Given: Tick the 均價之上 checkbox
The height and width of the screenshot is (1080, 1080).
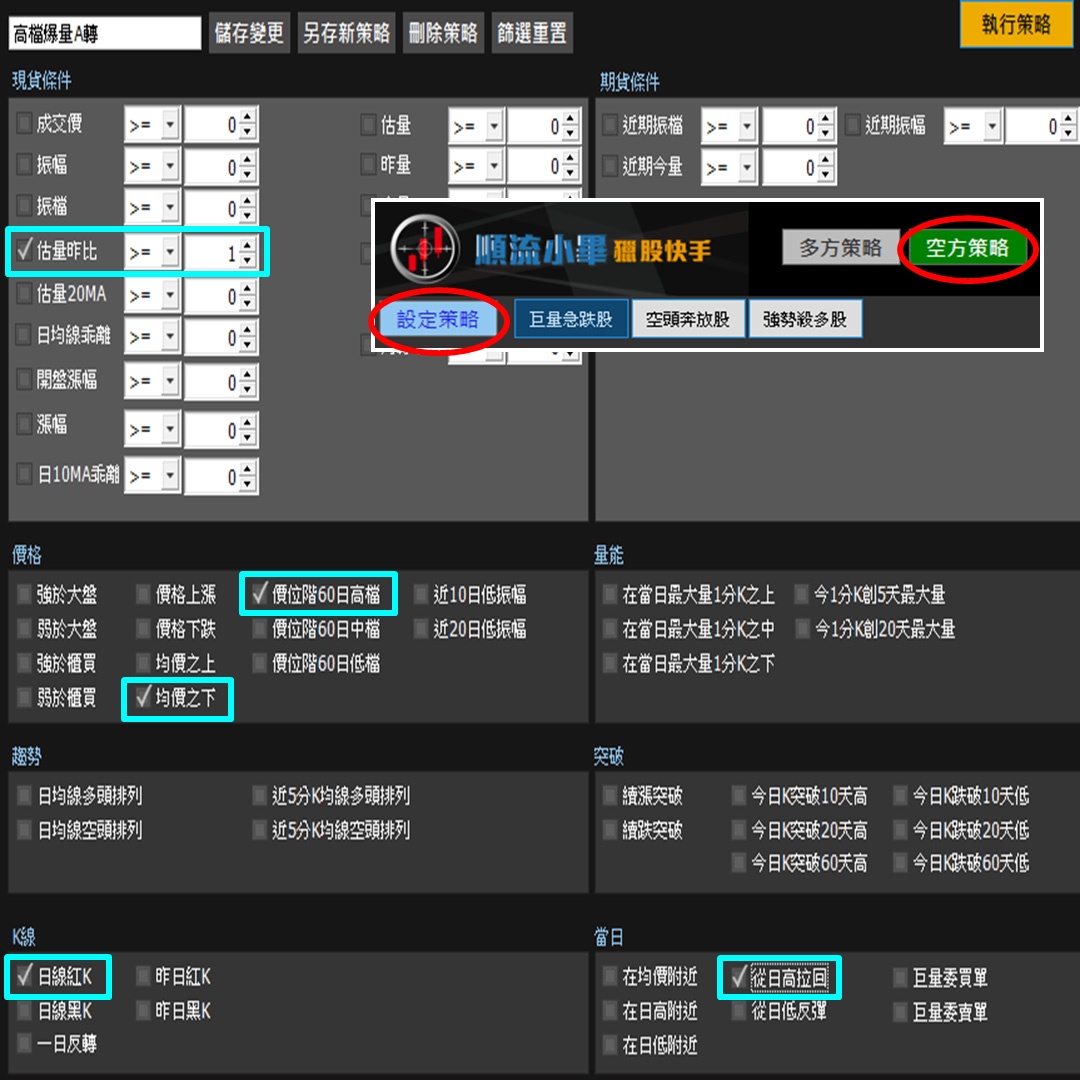Looking at the screenshot, I should [143, 663].
